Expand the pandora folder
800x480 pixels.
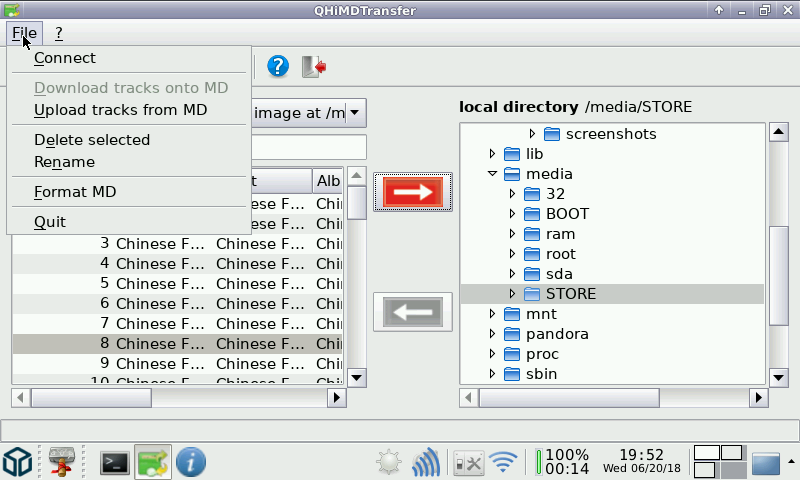492,334
